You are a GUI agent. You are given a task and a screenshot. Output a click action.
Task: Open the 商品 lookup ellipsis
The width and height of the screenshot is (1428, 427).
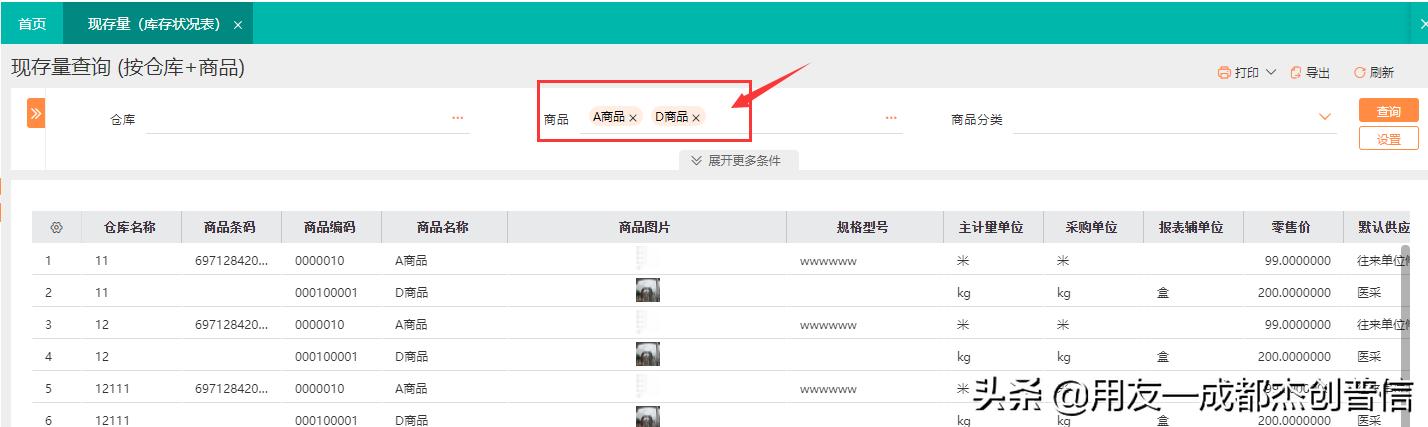tap(891, 118)
